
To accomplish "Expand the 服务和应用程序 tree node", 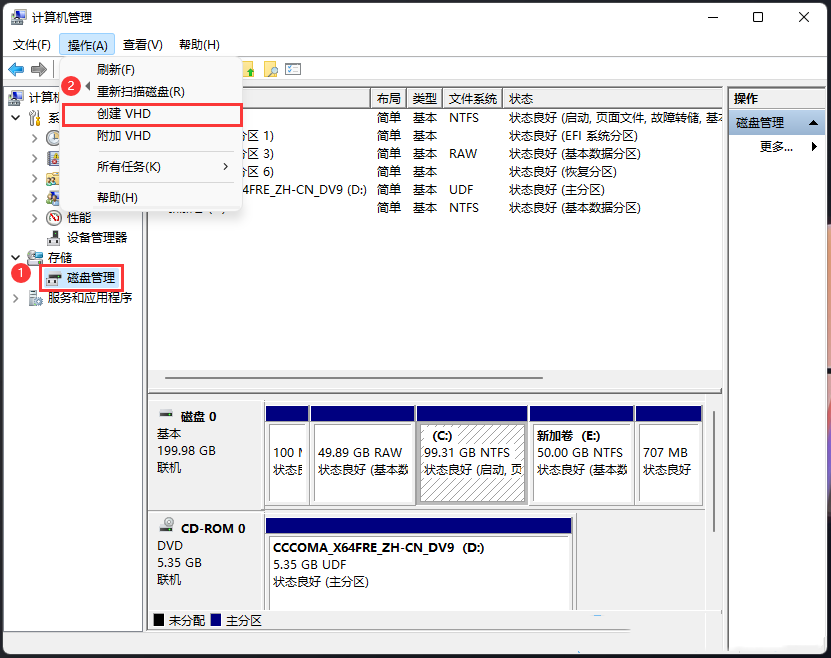I will point(16,297).
